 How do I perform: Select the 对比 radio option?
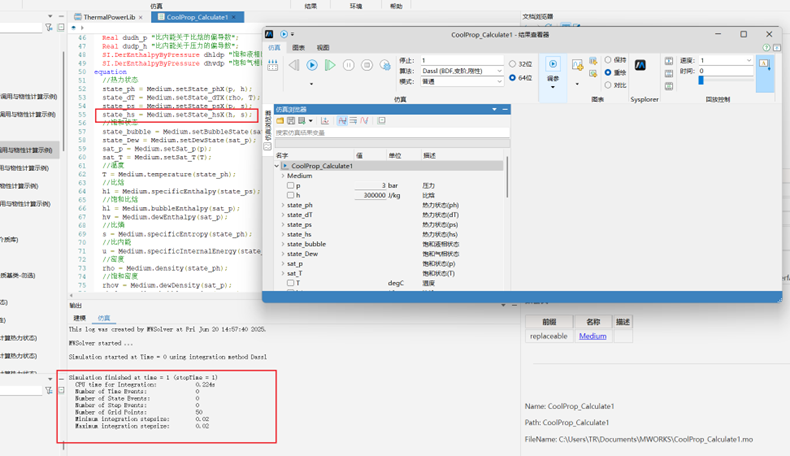coord(608,85)
